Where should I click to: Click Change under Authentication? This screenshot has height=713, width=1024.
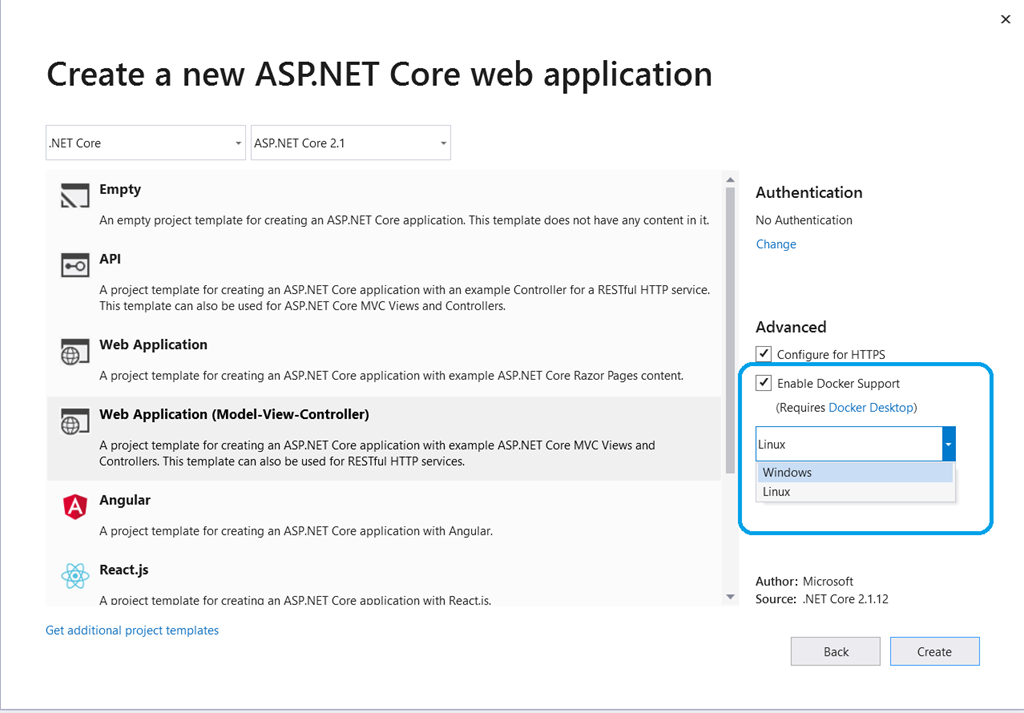[776, 244]
